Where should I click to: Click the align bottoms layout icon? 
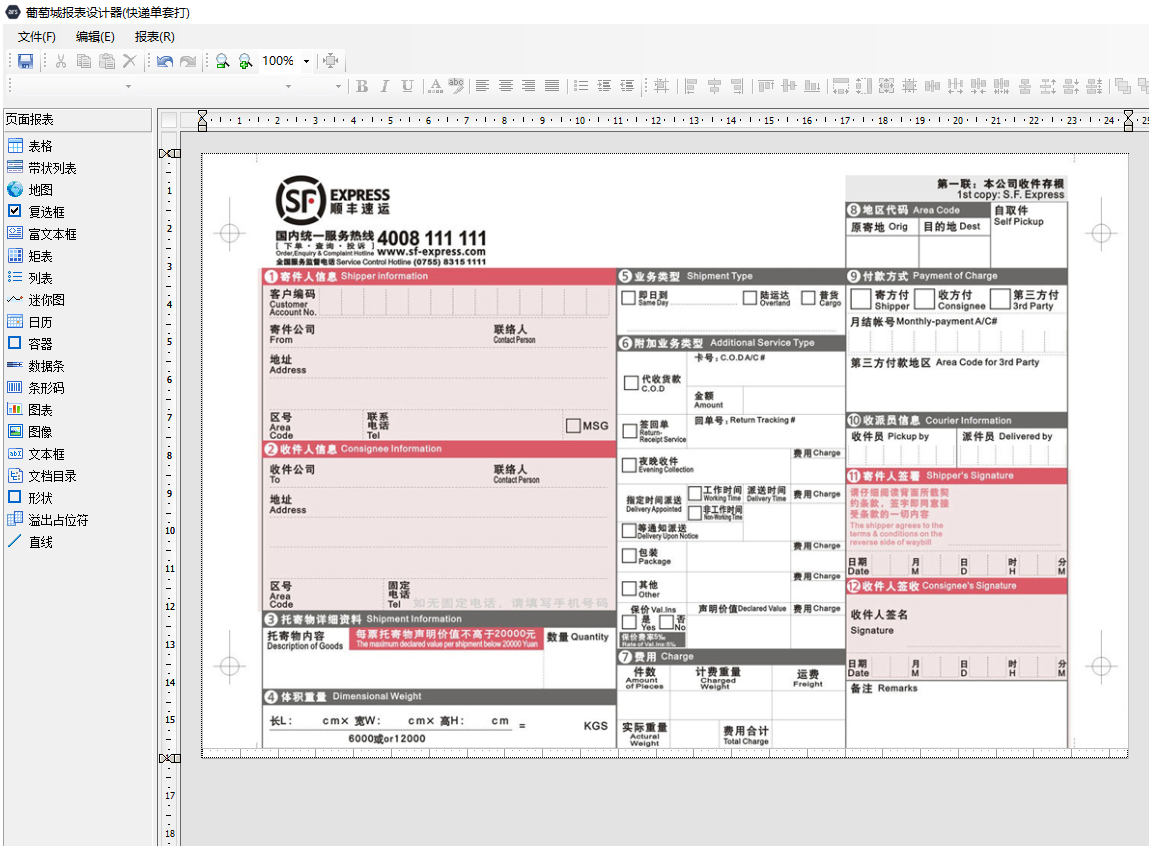(812, 86)
